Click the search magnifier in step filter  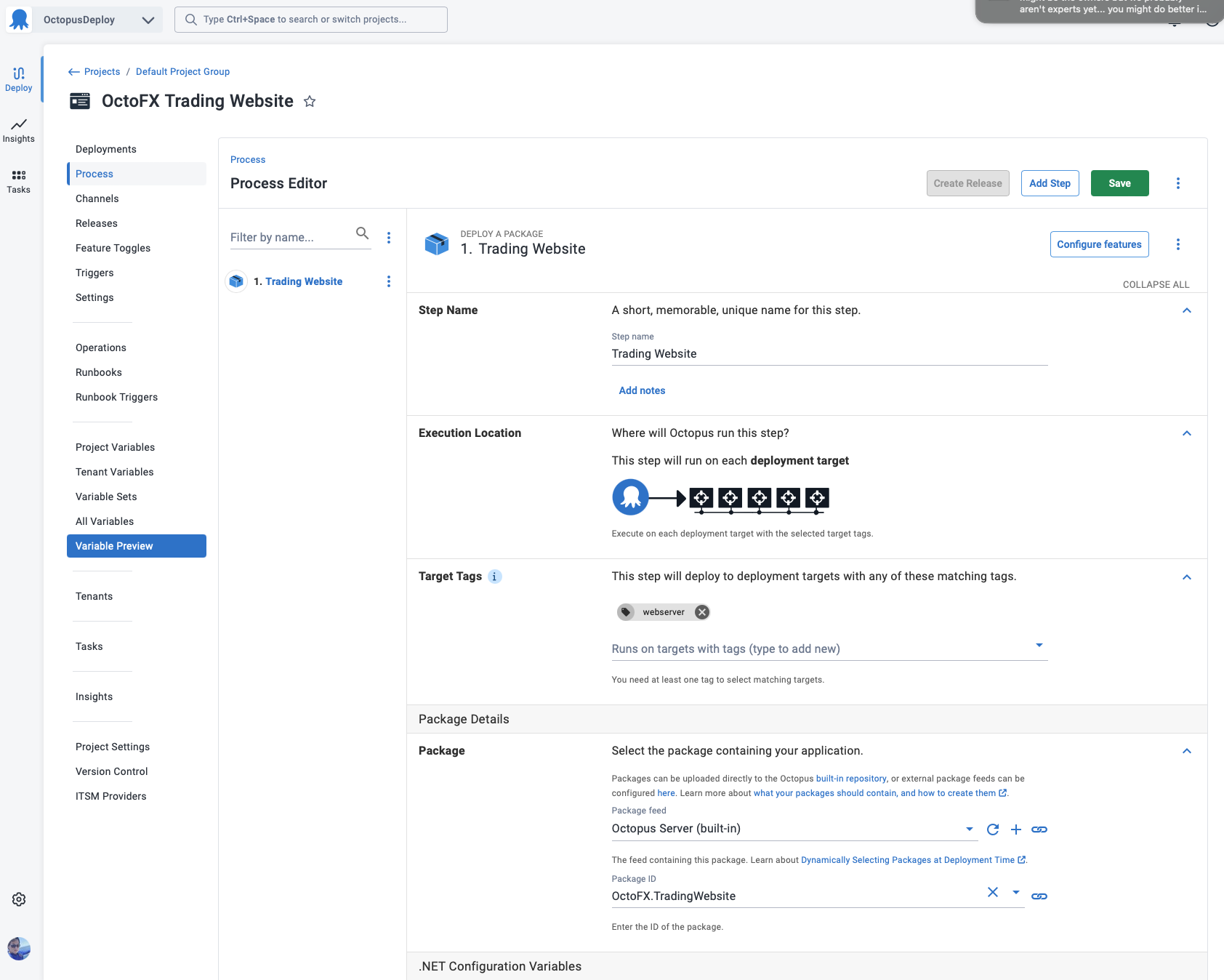(362, 233)
